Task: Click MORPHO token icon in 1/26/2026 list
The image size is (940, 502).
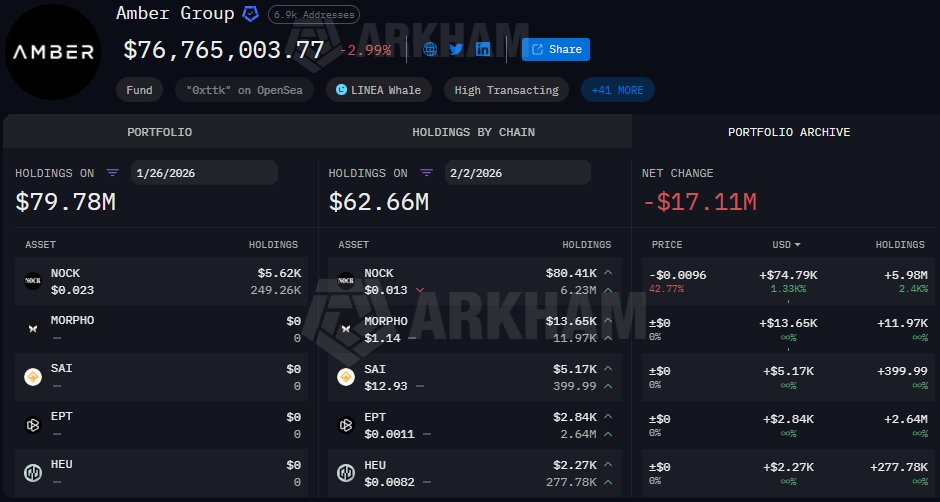Action: tap(33, 329)
